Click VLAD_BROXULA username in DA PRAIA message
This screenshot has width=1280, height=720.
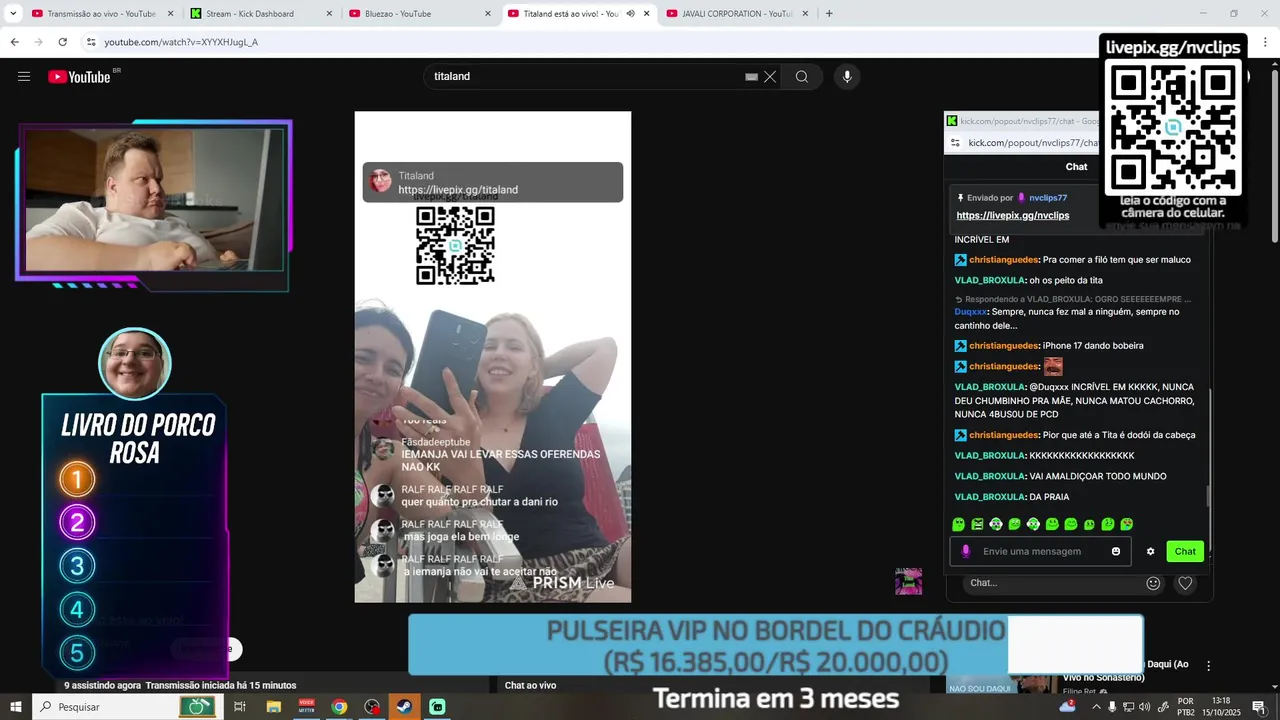(x=990, y=497)
